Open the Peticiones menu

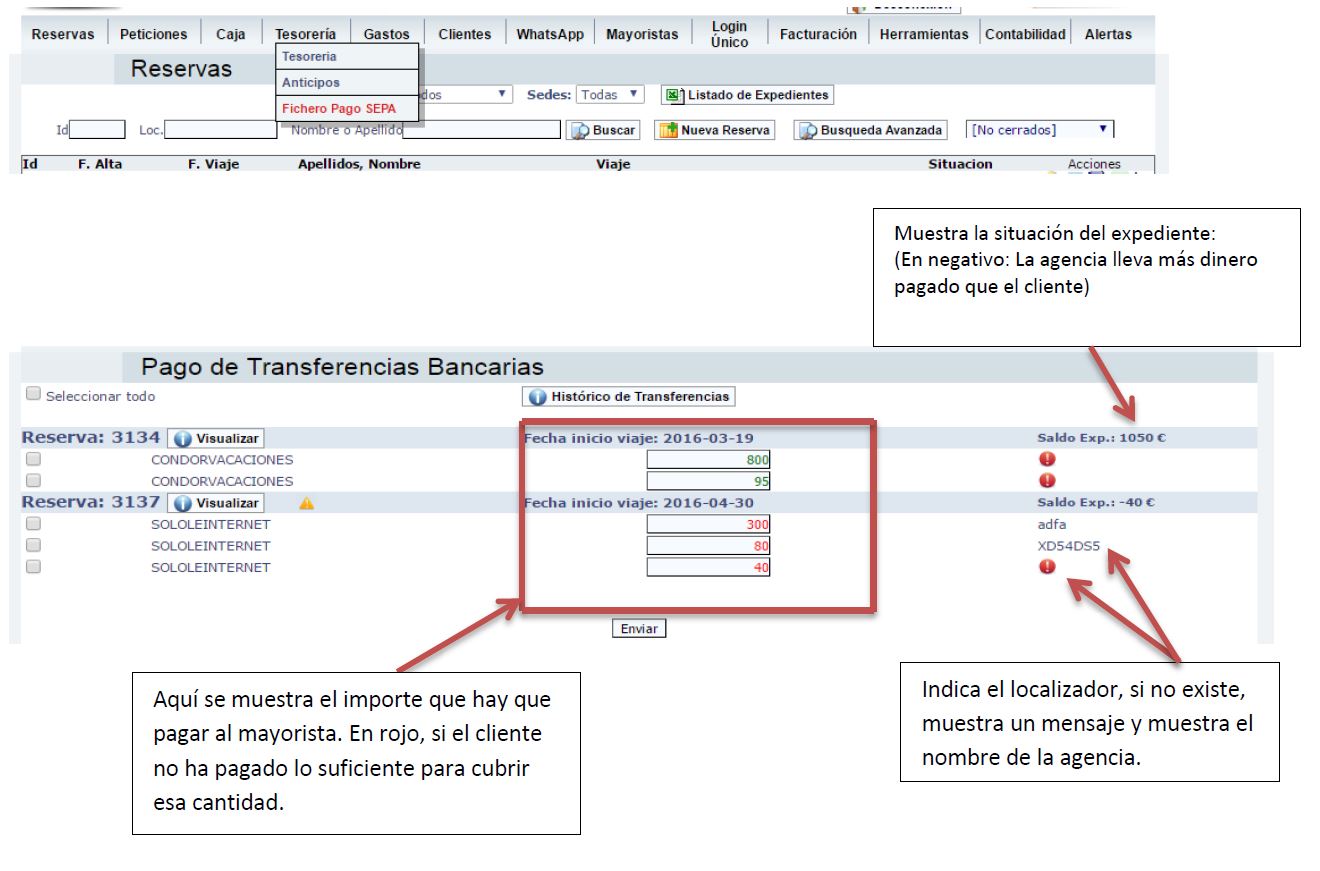[x=153, y=34]
